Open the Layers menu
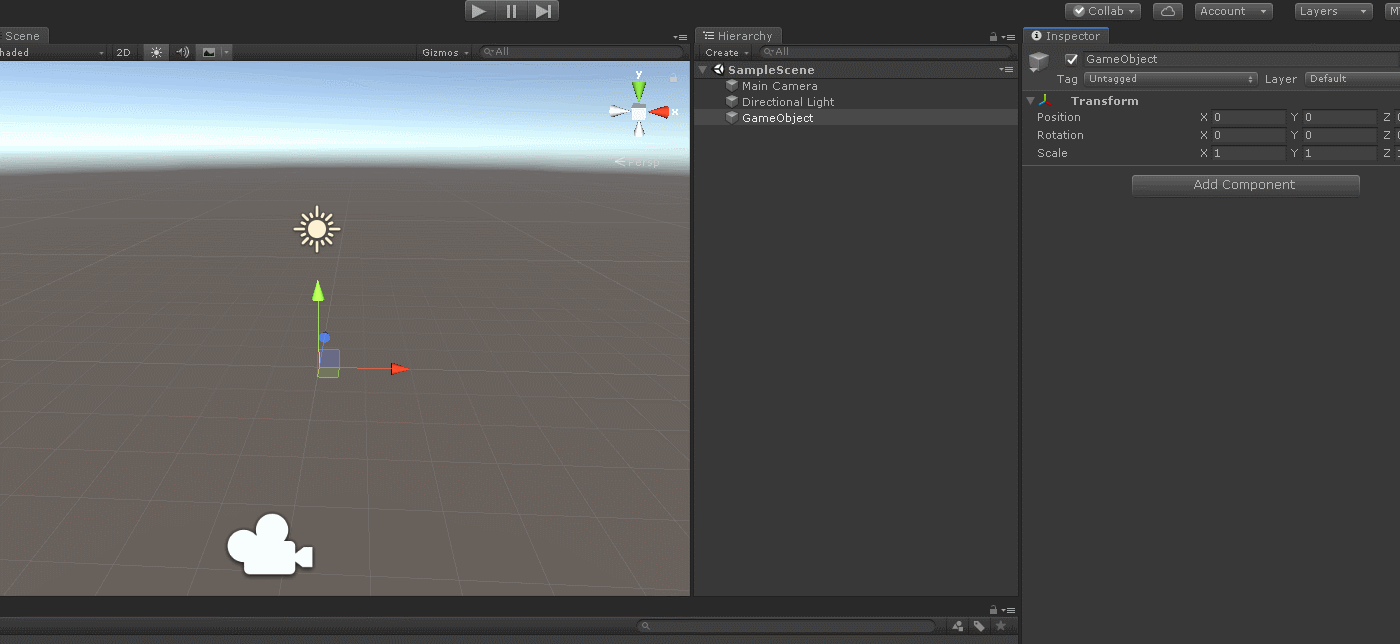Viewport: 1400px width, 644px height. pyautogui.click(x=1332, y=11)
